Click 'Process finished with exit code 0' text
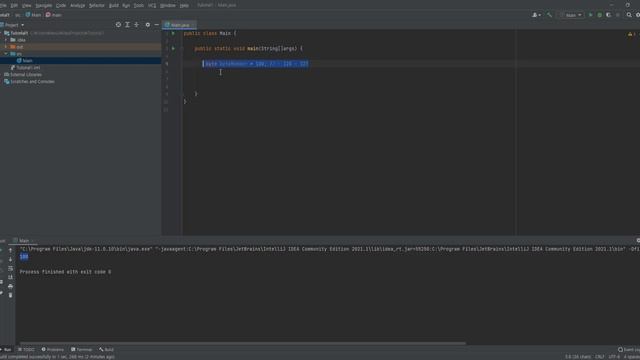Screen dimensions: 640x360 pos(65,272)
